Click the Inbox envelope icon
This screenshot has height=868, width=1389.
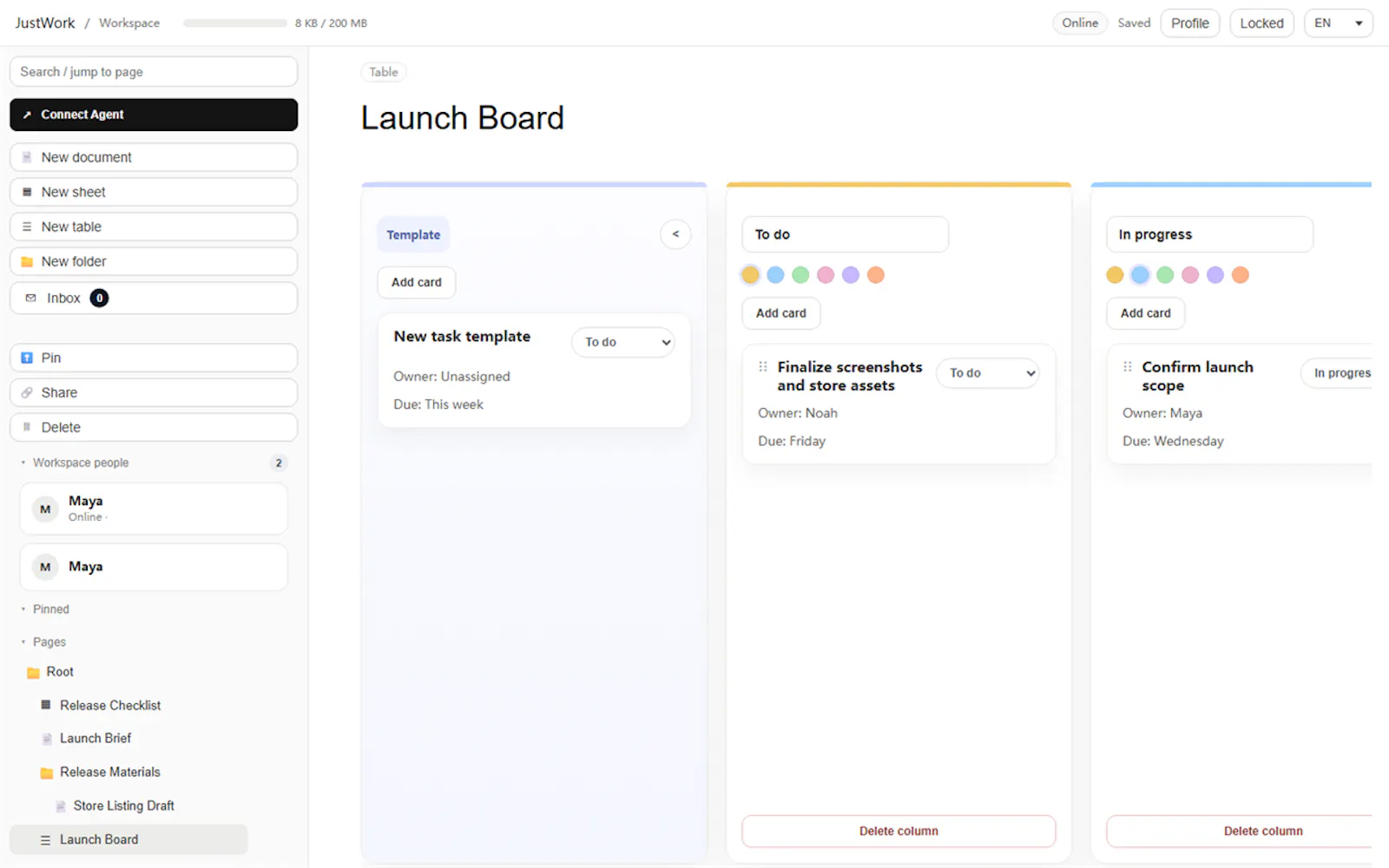(x=31, y=298)
